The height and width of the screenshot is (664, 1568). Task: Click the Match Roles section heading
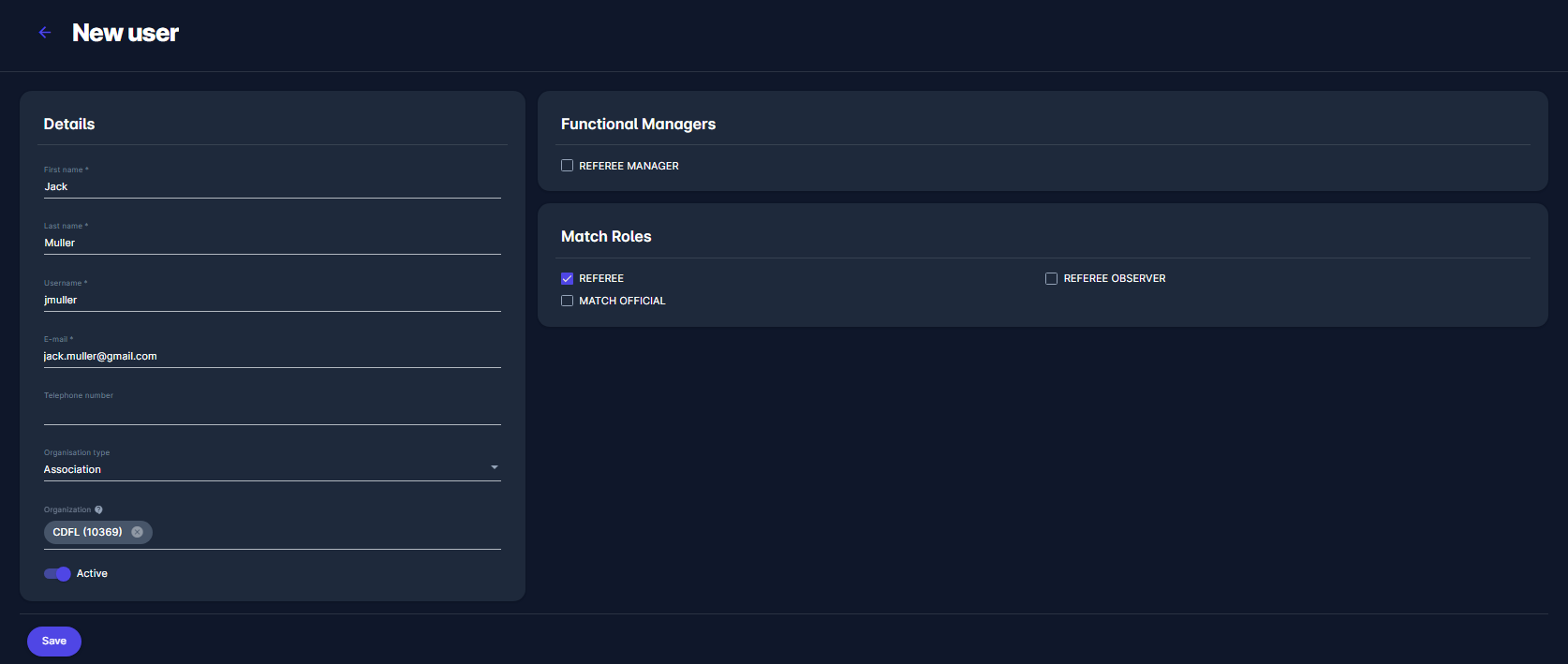(x=606, y=237)
